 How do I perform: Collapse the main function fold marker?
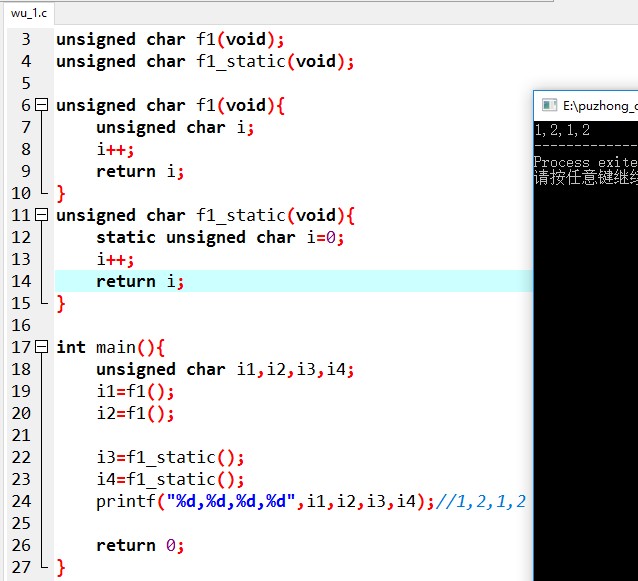[x=42, y=347]
